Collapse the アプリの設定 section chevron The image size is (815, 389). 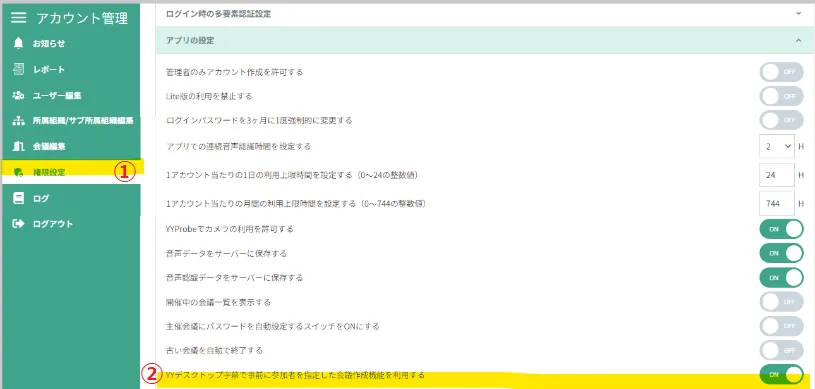pyautogui.click(x=798, y=41)
